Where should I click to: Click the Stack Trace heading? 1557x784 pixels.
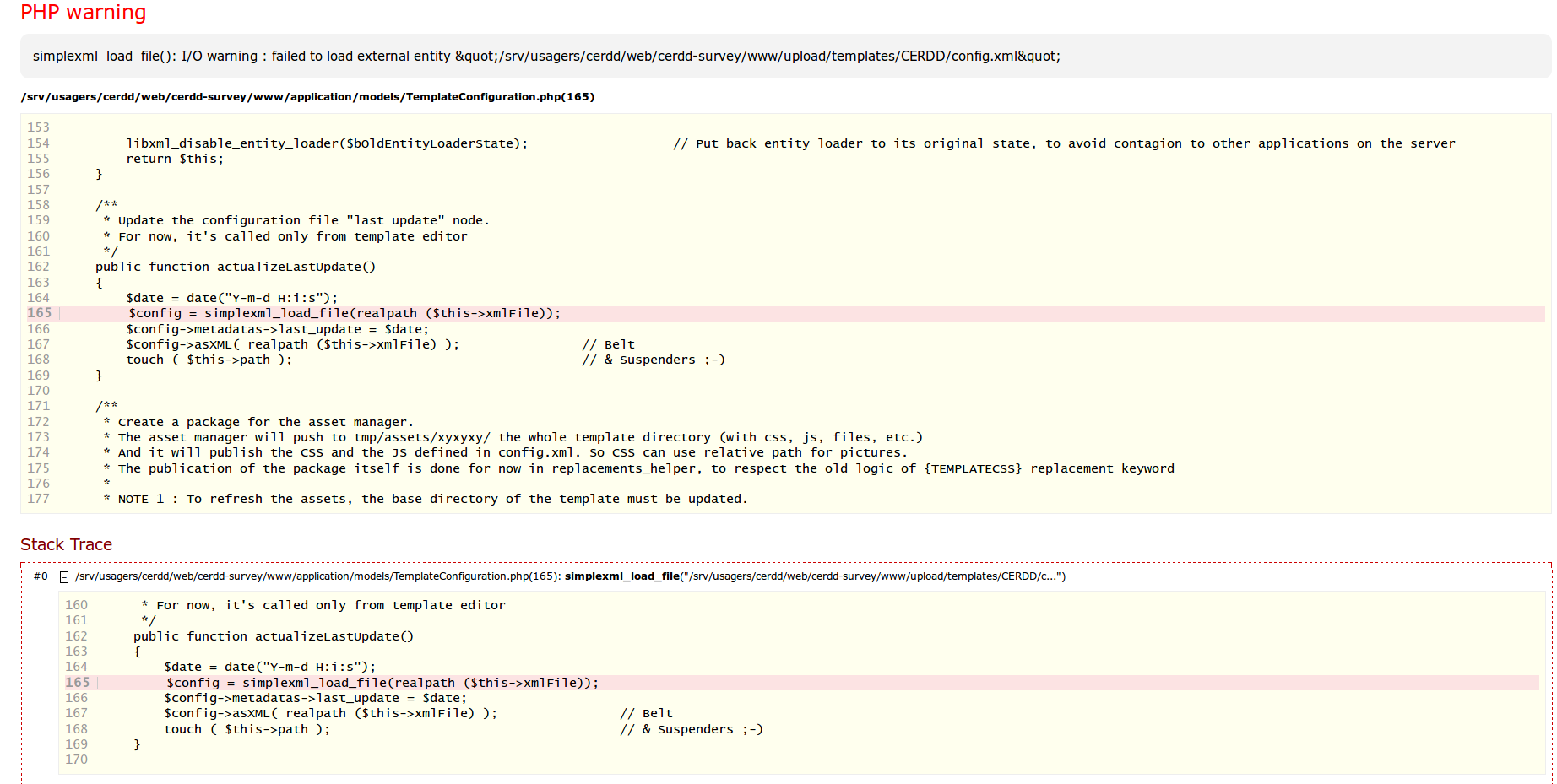(66, 544)
